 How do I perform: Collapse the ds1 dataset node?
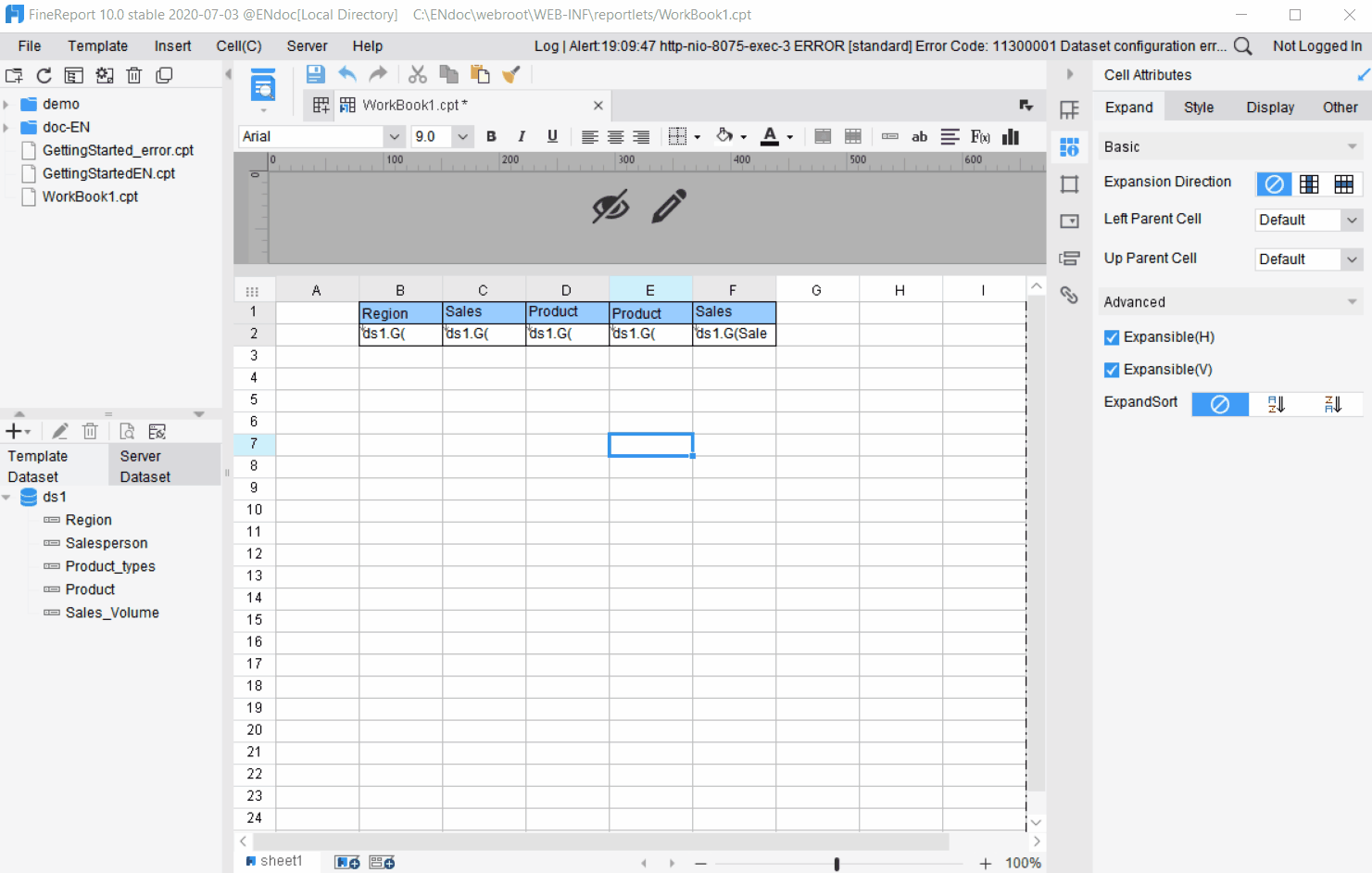coord(6,498)
